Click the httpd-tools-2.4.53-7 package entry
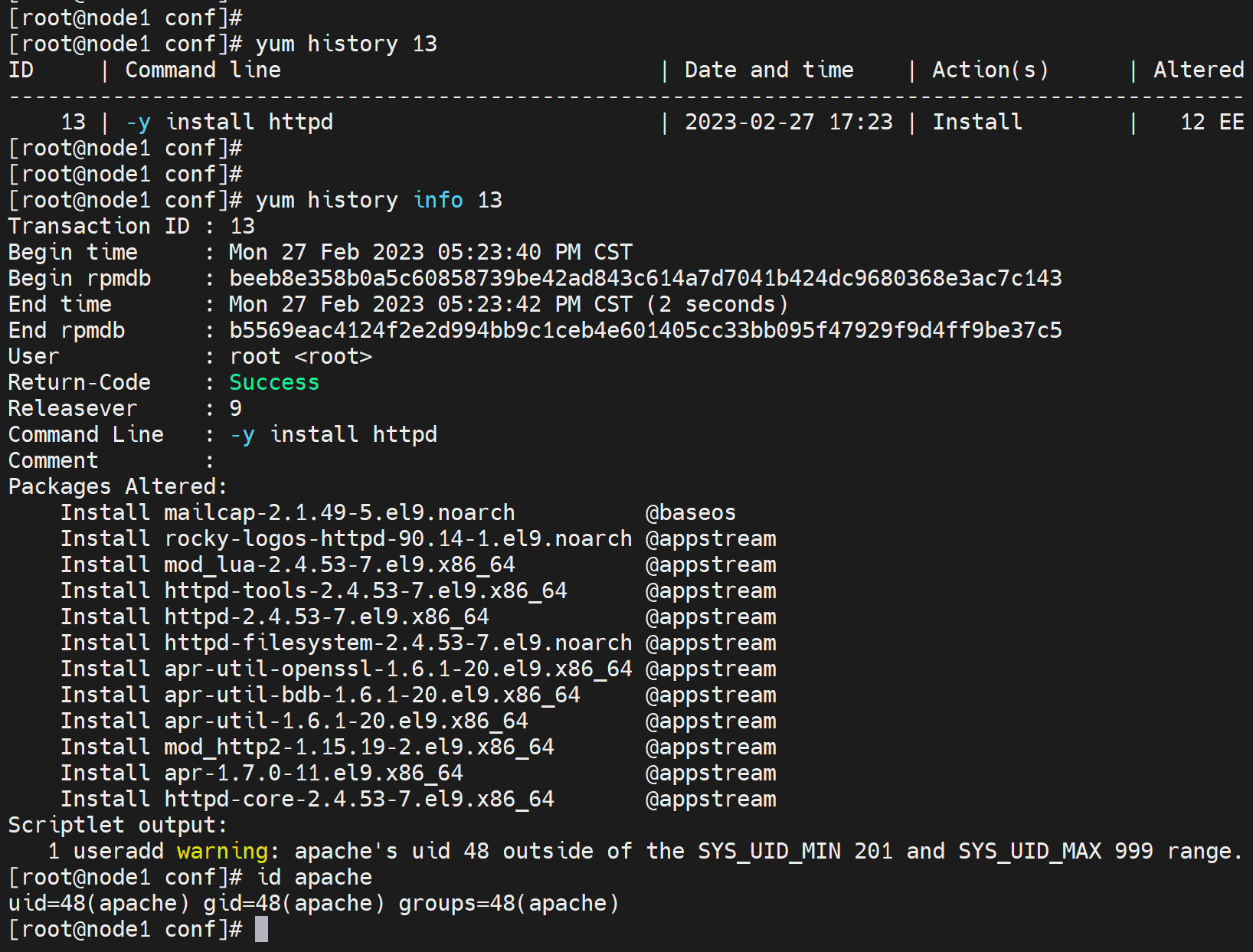The width and height of the screenshot is (1253, 952). click(x=365, y=591)
